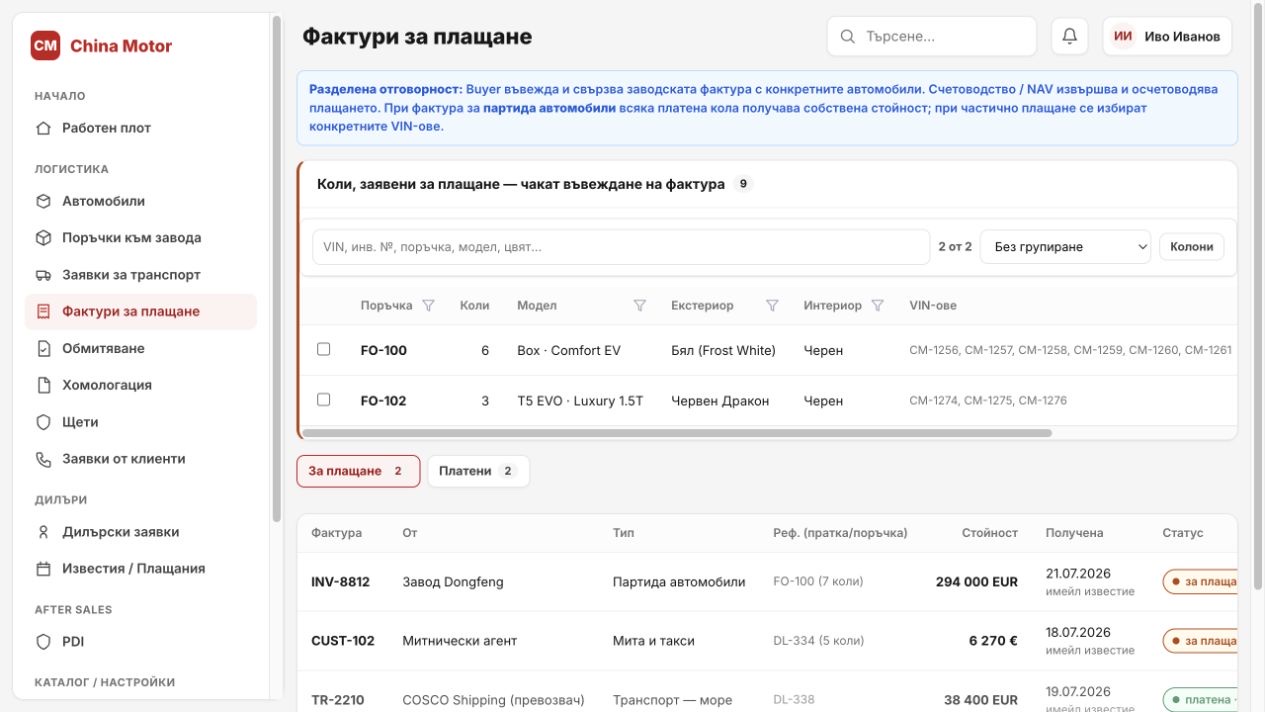Switch to the Платени tab
Screen dimensions: 1265x712
(478, 471)
